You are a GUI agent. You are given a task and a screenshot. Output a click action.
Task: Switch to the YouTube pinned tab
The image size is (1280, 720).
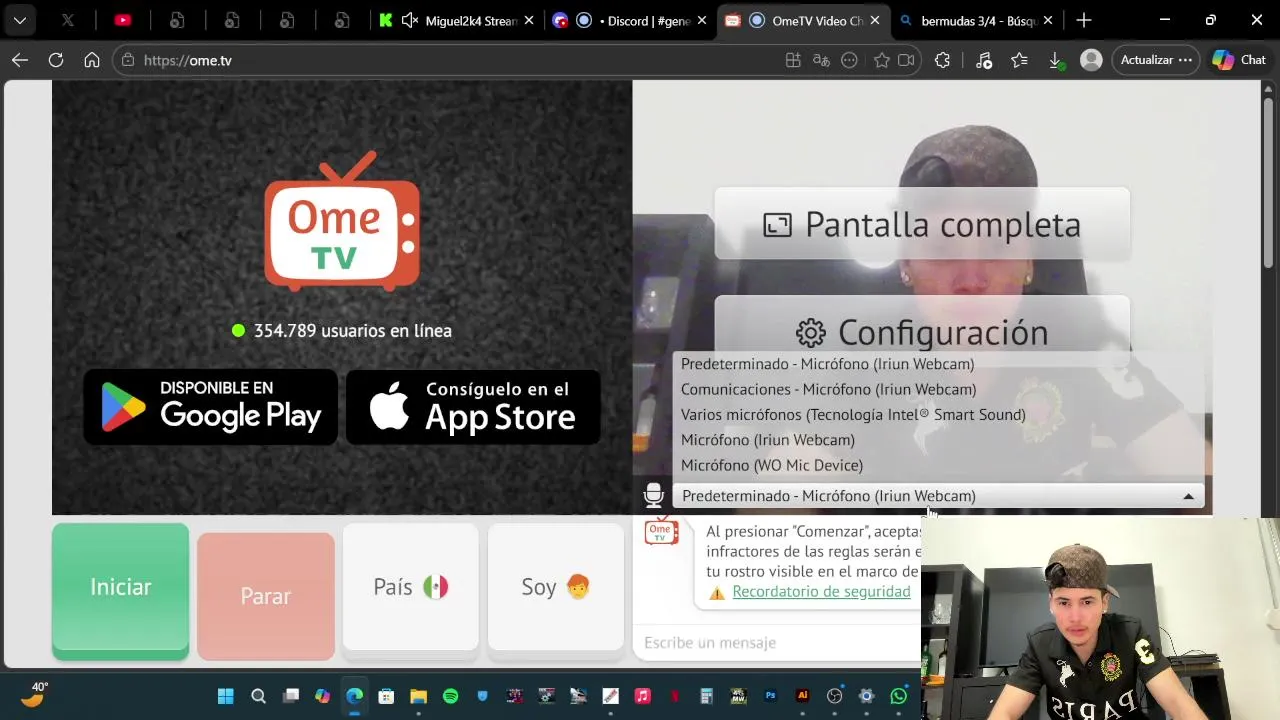point(122,20)
